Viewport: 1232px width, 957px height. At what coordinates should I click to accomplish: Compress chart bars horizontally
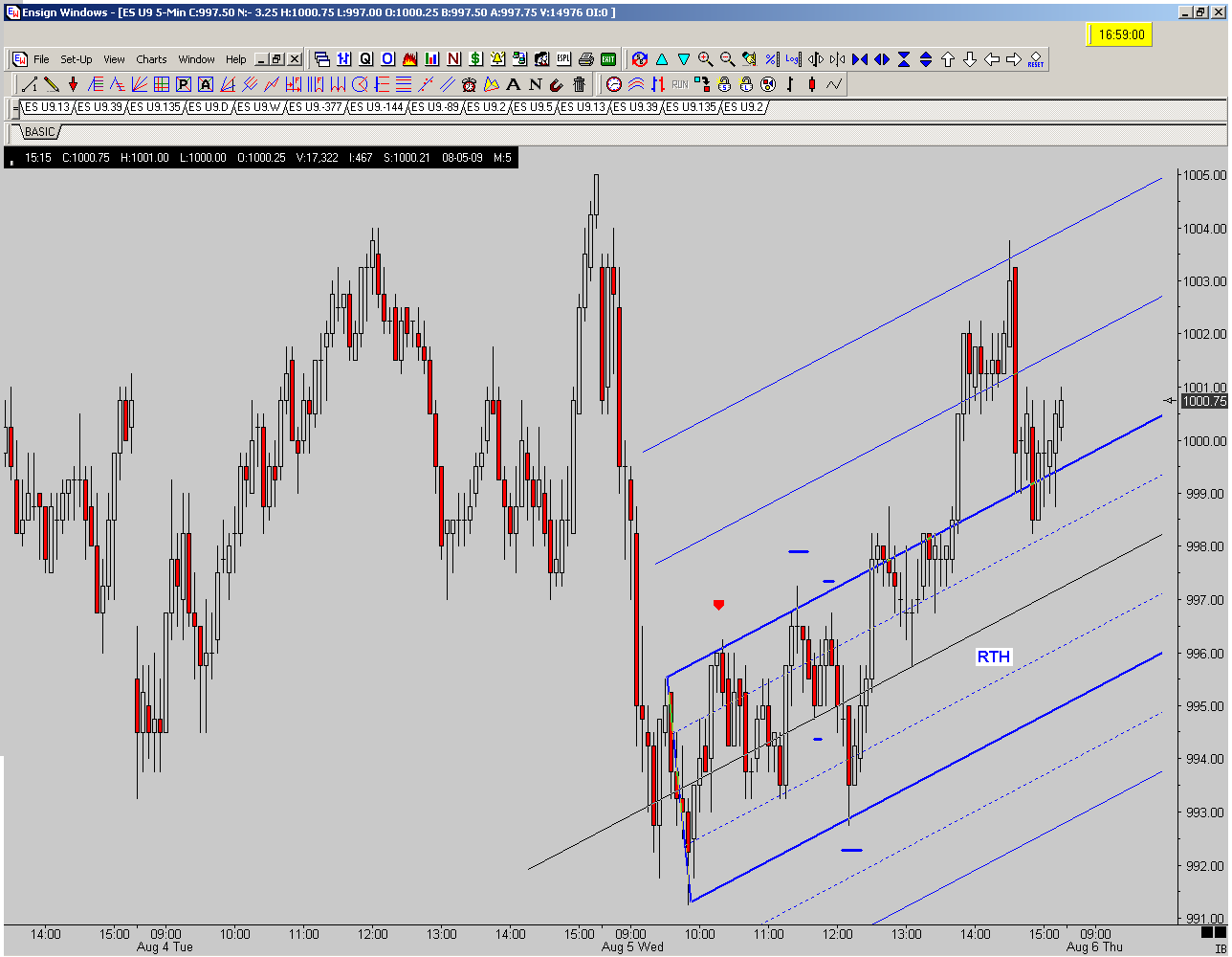pos(860,59)
